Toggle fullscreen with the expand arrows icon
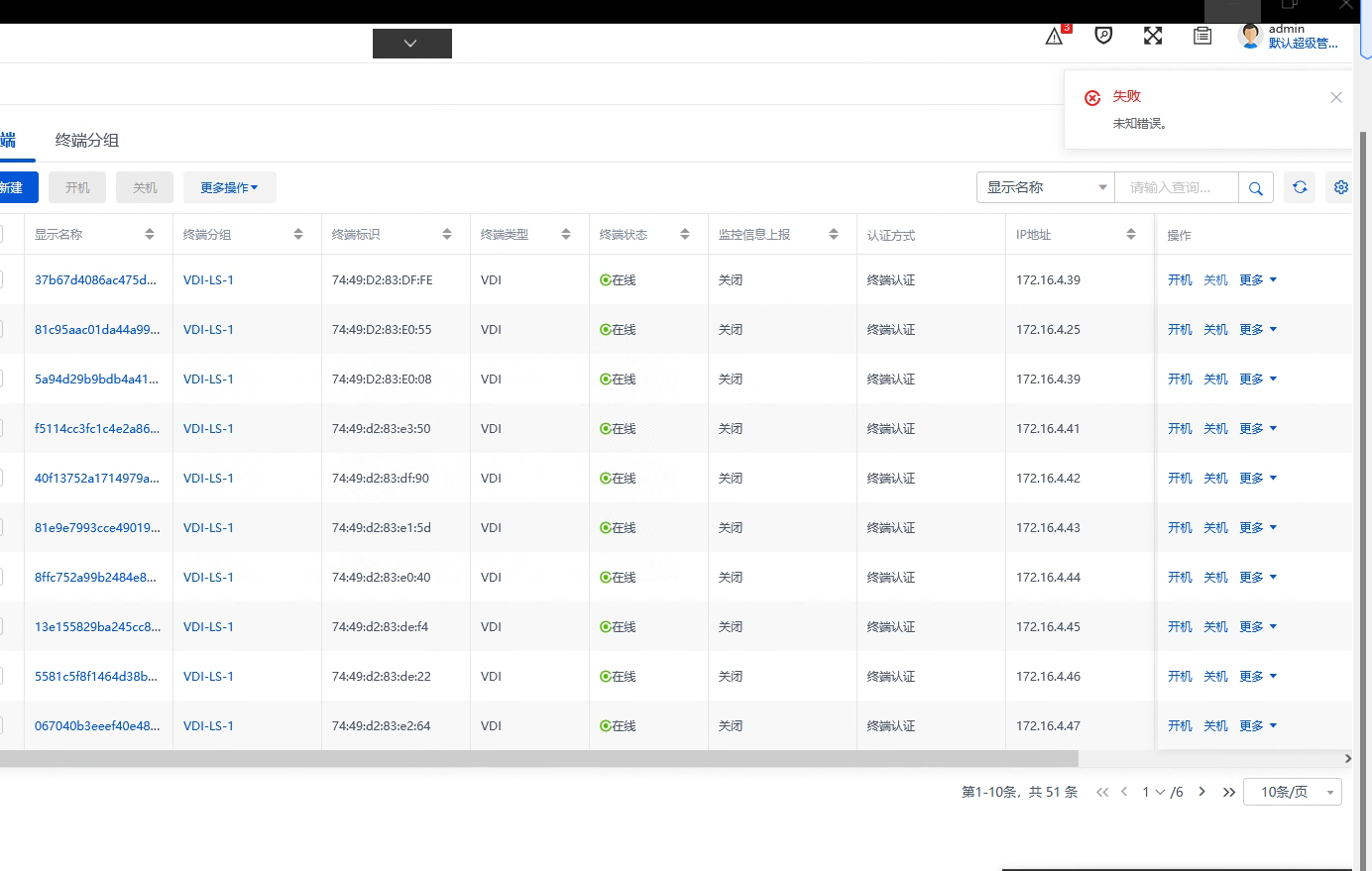This screenshot has width=1372, height=871. (x=1153, y=36)
